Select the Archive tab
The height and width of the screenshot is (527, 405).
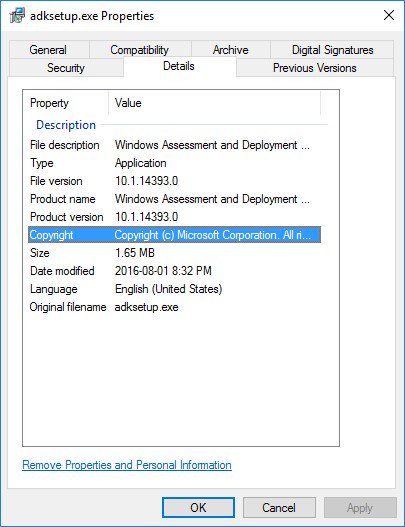pyautogui.click(x=231, y=50)
